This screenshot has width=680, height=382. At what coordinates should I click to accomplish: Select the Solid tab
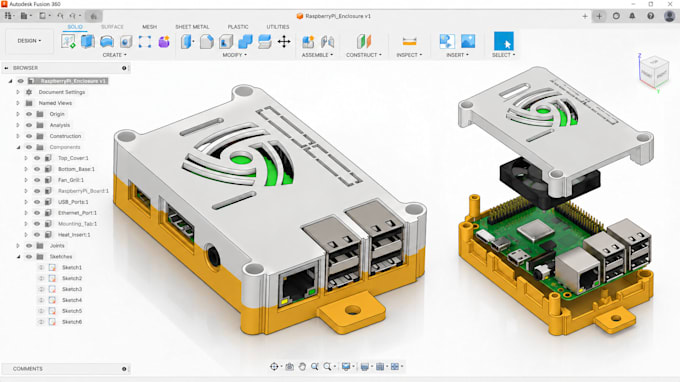75,27
